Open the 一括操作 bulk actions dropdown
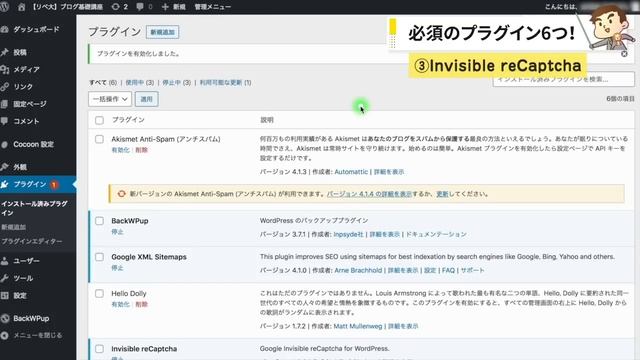 tap(110, 99)
